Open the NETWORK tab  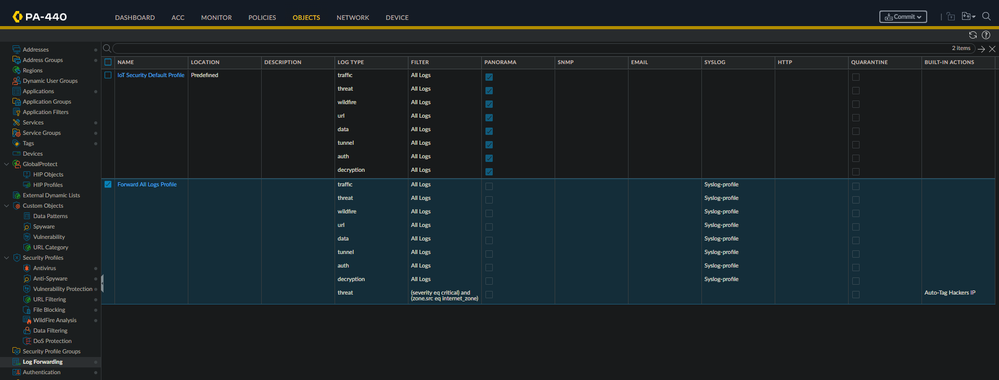point(352,18)
